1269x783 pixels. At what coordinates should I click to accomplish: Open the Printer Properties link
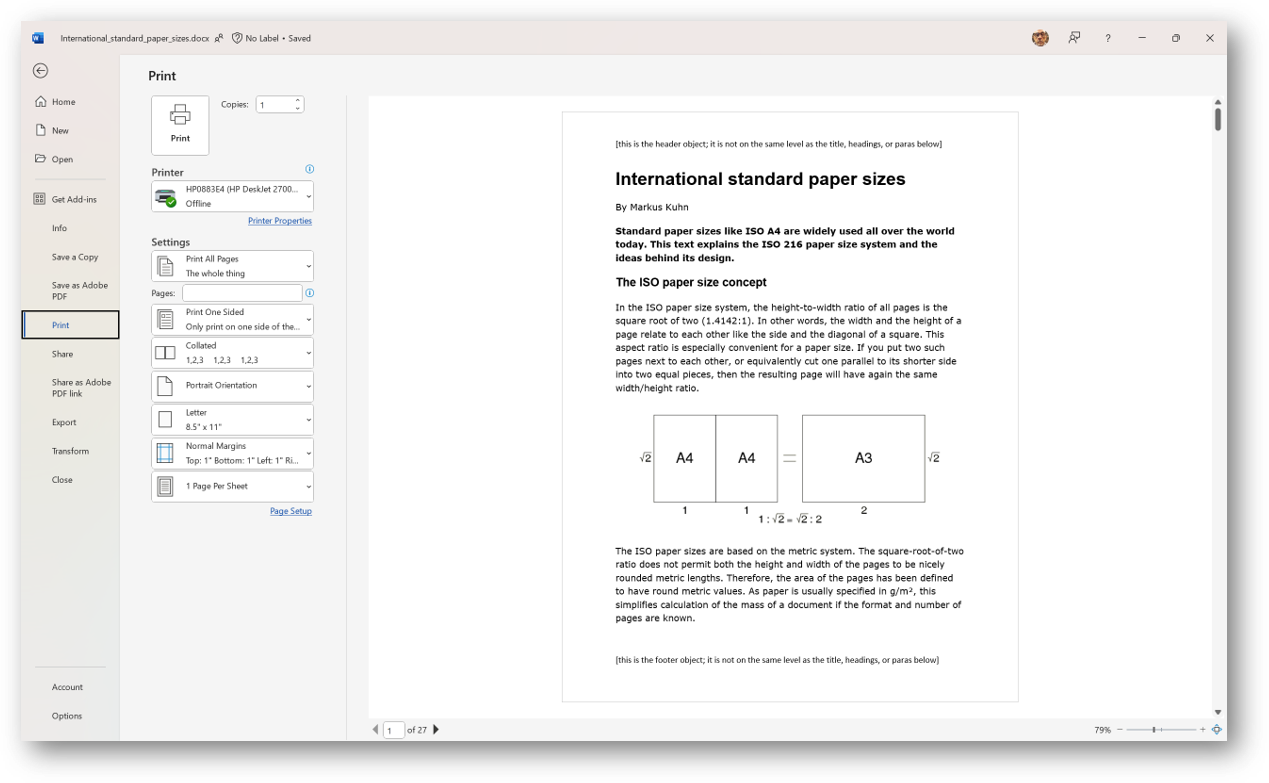(280, 220)
